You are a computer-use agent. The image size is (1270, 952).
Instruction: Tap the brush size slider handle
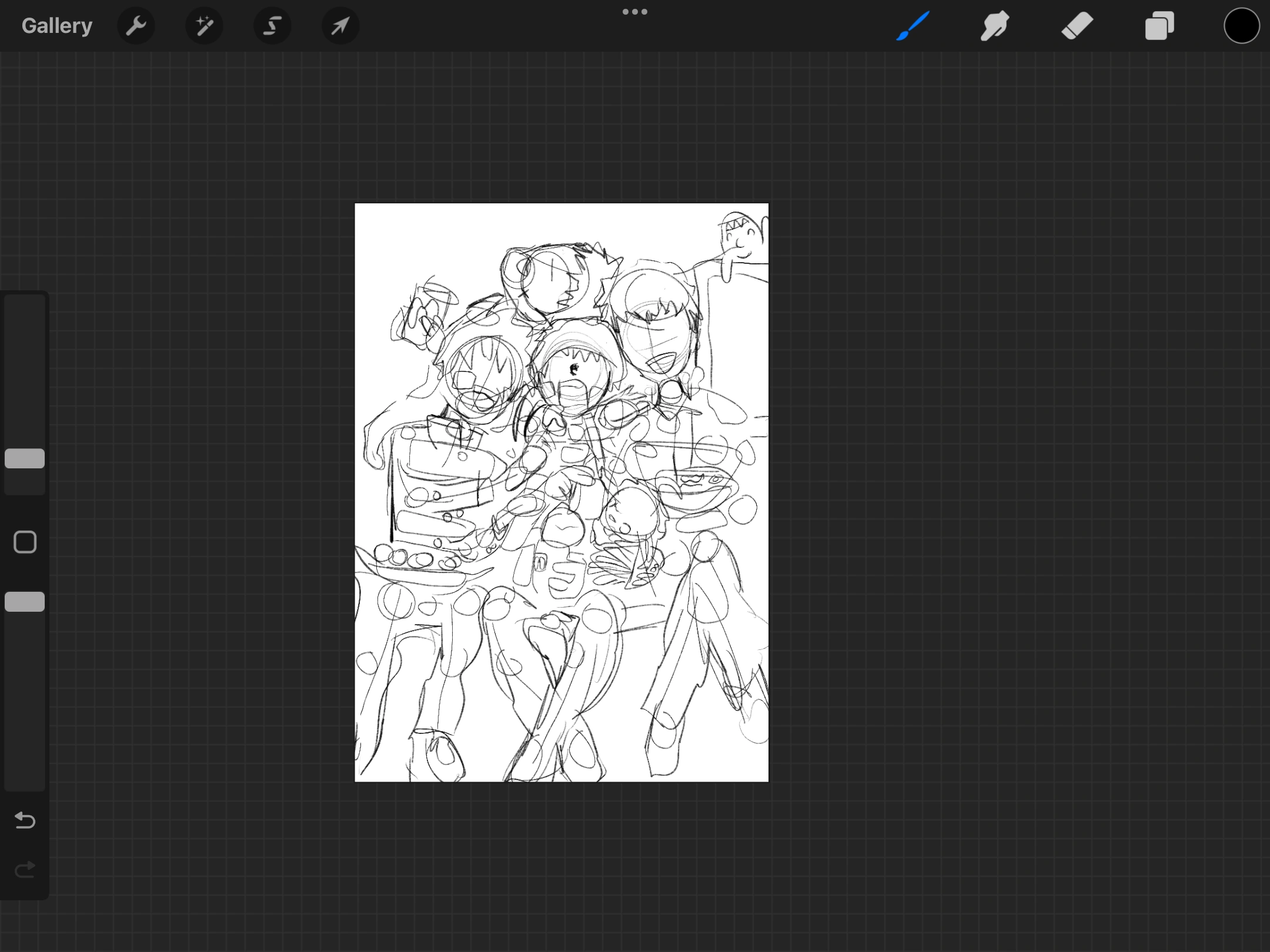pos(25,458)
